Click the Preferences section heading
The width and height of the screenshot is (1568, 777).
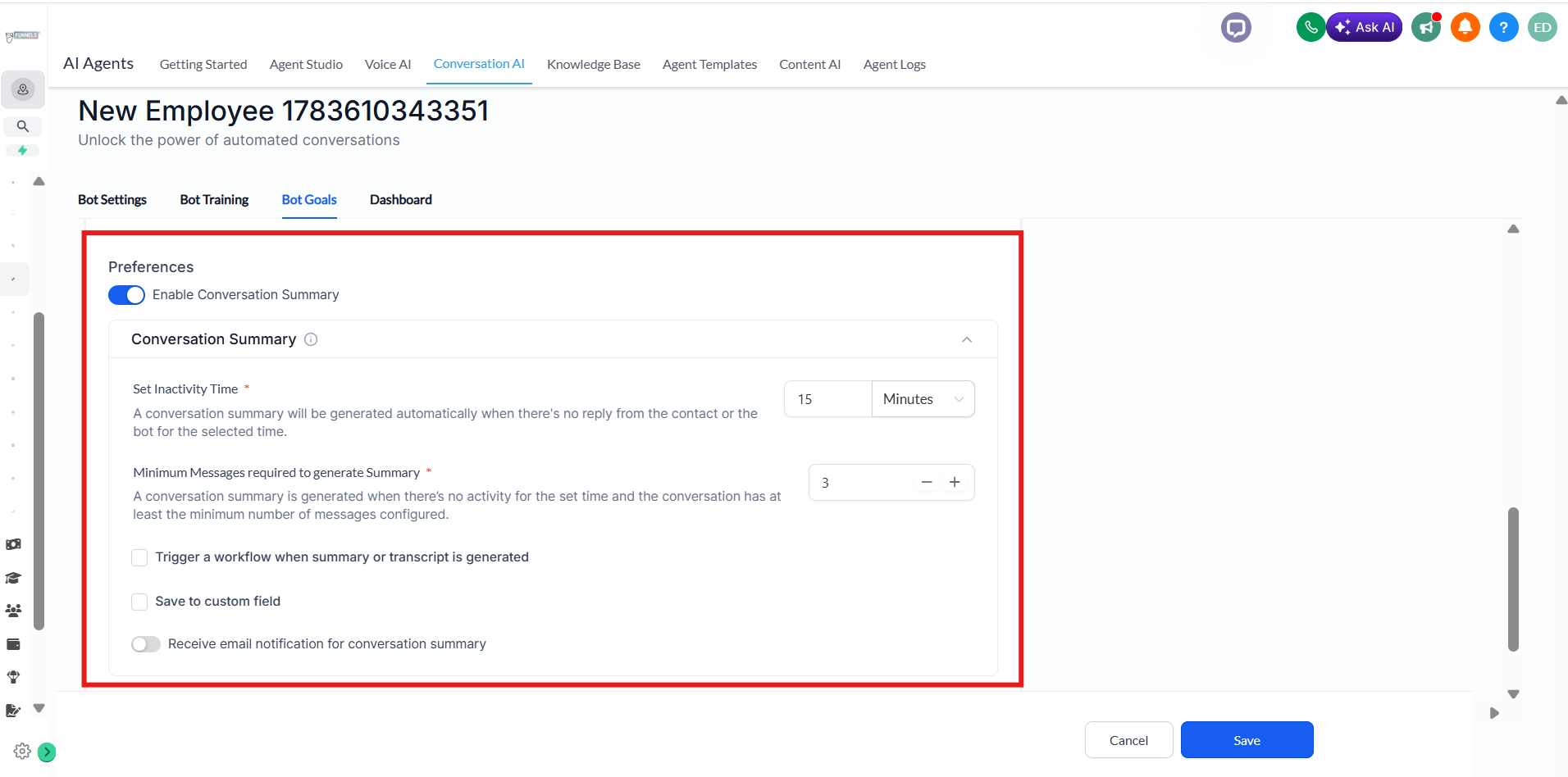coord(151,267)
